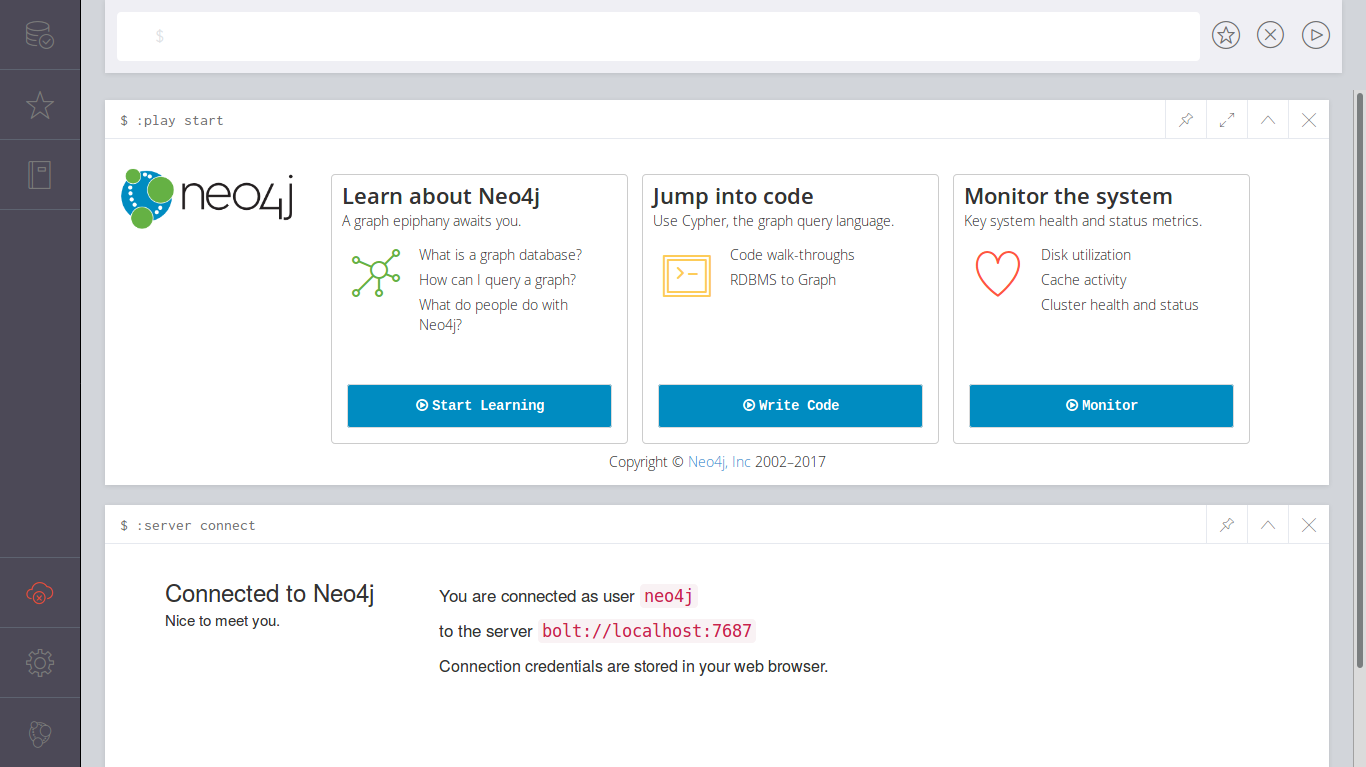Click the 'bolt://localhost:7687' server address

(x=647, y=631)
